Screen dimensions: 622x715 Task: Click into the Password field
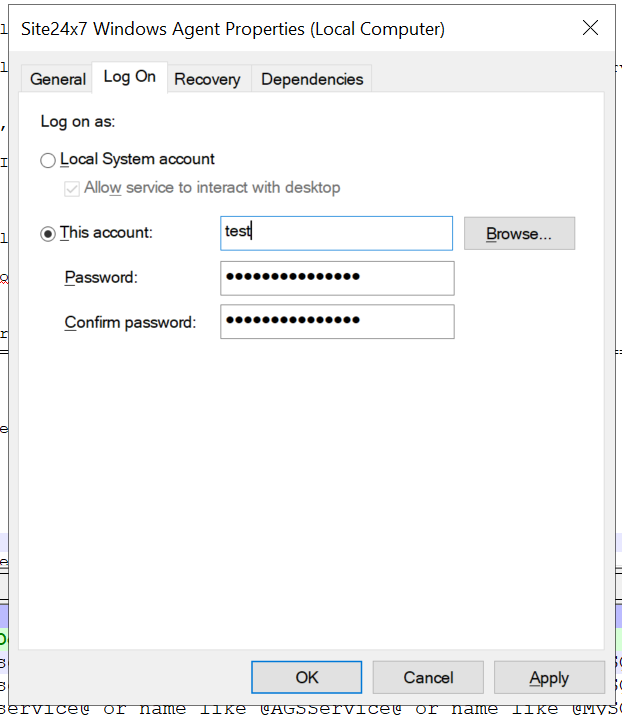point(337,278)
